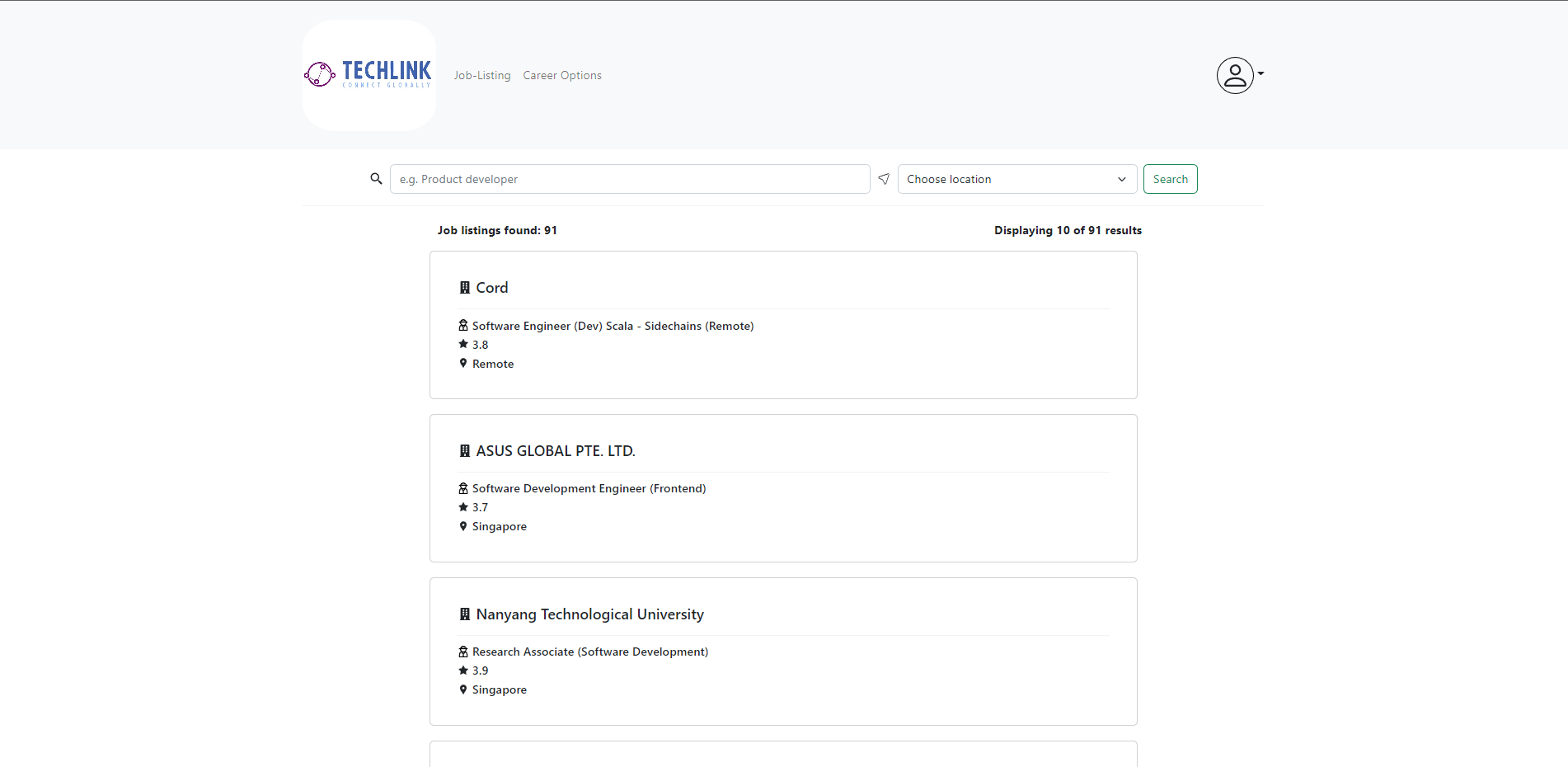Viewport: 1568px width, 767px height.
Task: Expand the caret next to profile avatar
Action: [x=1261, y=73]
